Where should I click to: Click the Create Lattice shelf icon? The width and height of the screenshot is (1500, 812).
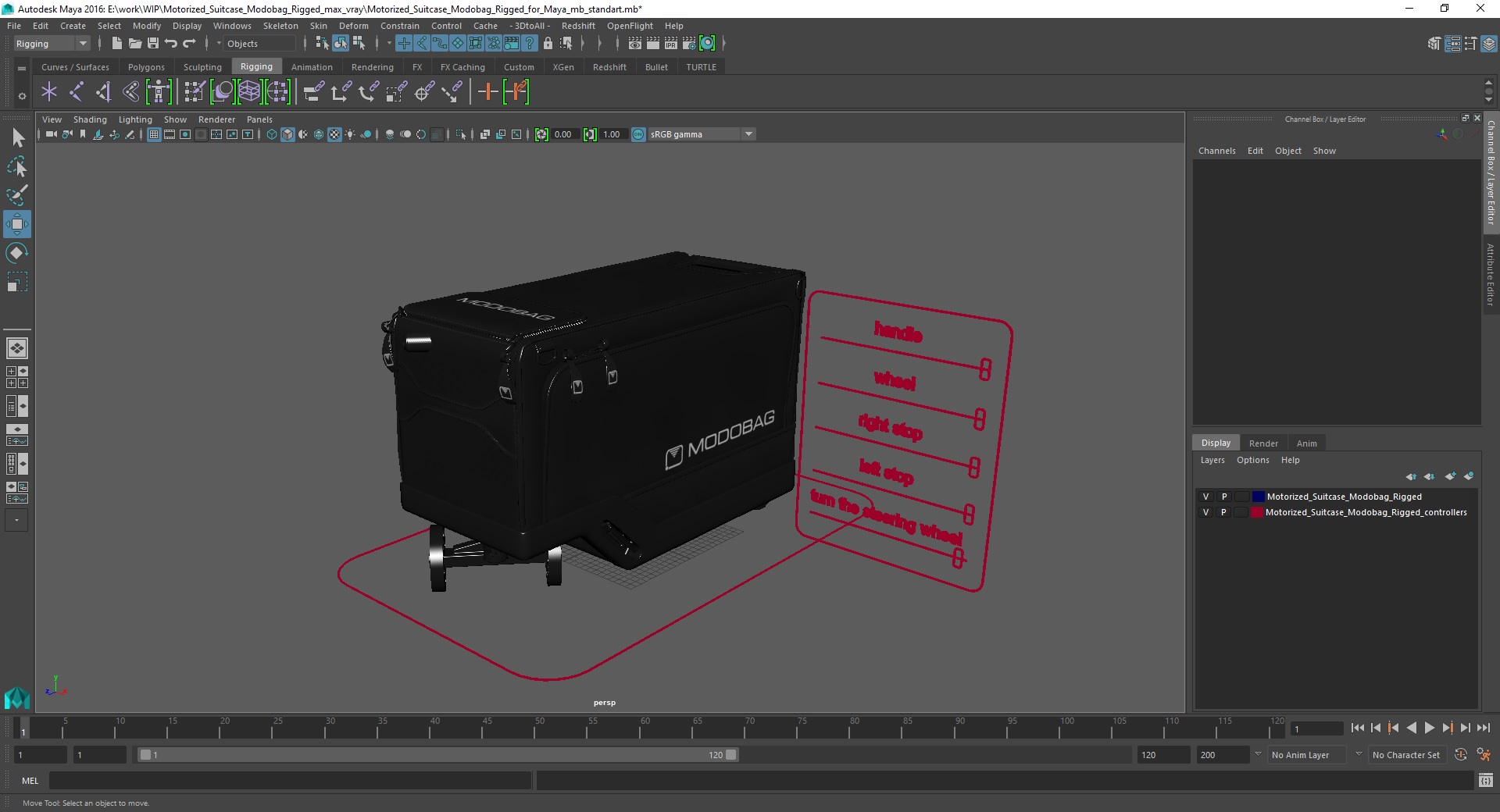(x=249, y=92)
